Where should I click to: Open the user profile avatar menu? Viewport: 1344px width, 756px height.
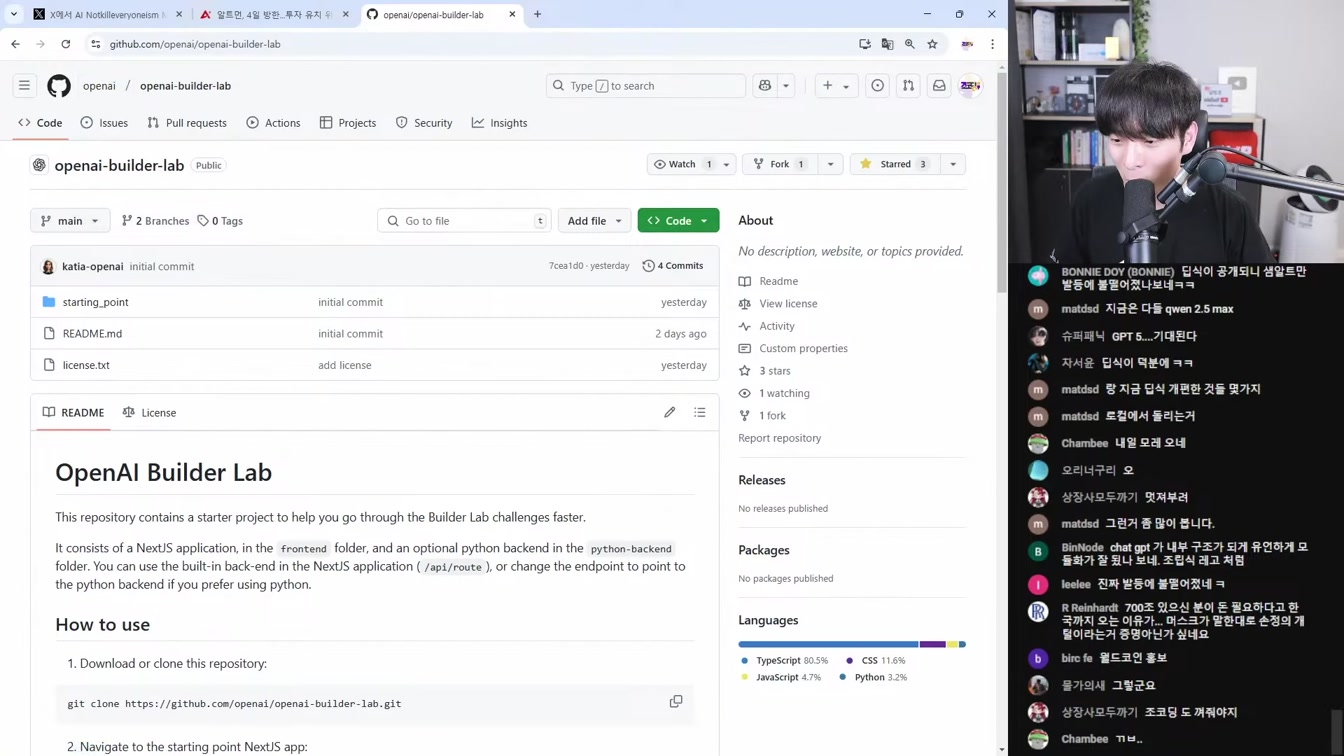(x=970, y=86)
